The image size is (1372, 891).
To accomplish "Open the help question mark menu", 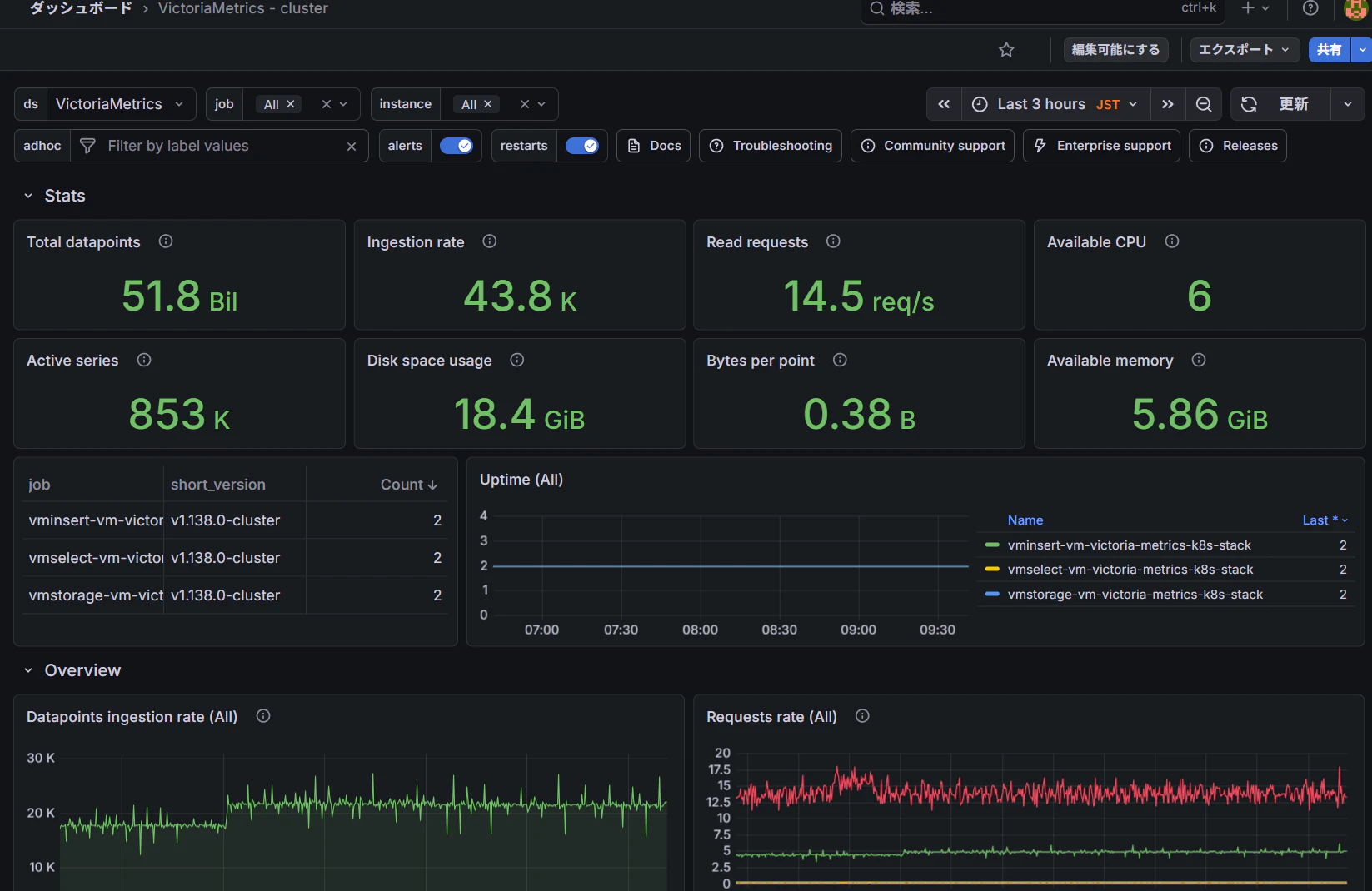I will tap(1310, 8).
